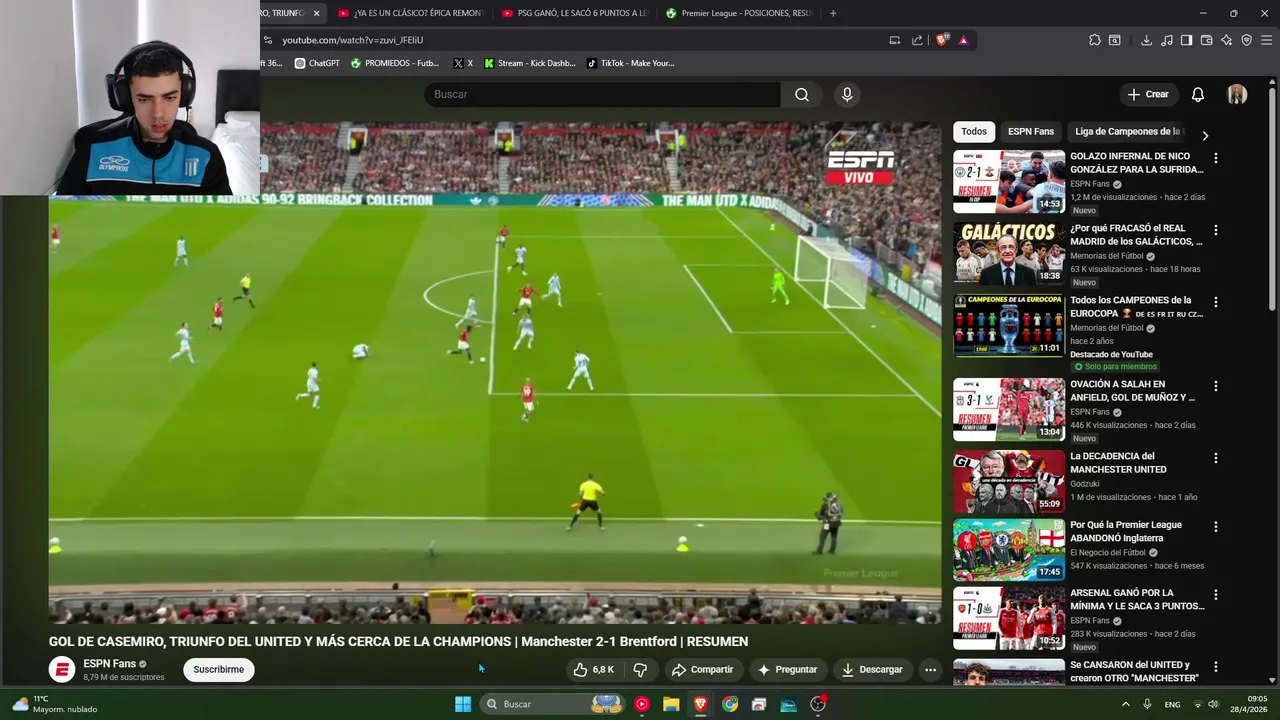Select the ESPN Fans filter chip
Screen dimensions: 1280x720
[x=1031, y=131]
